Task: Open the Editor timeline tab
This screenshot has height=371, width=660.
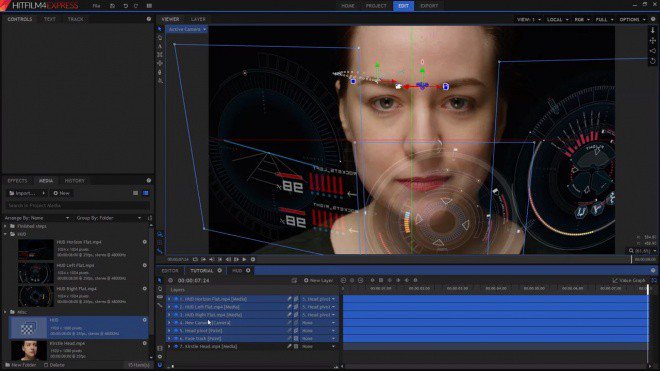Action: (170, 270)
